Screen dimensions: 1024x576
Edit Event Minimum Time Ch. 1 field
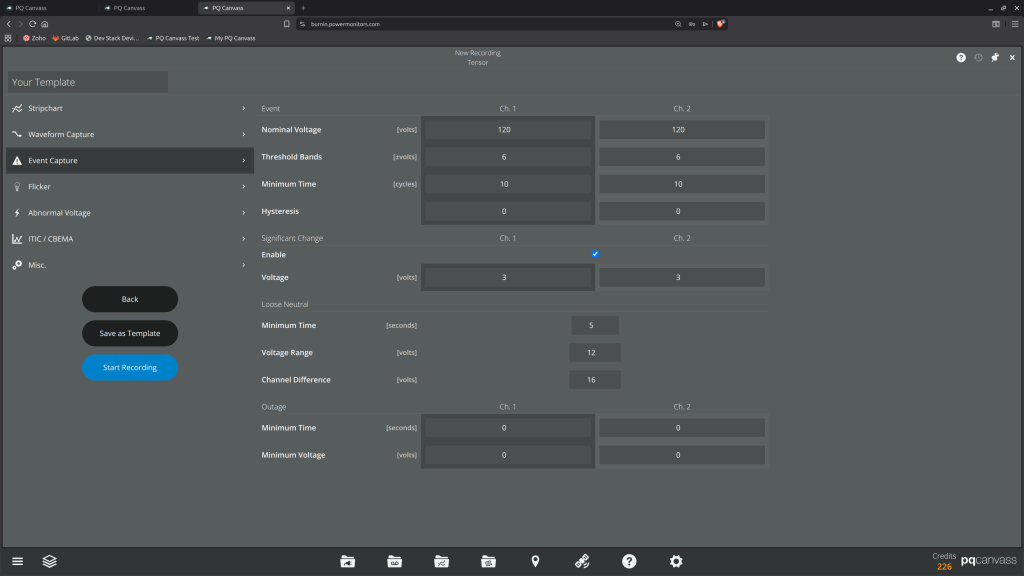click(x=508, y=184)
